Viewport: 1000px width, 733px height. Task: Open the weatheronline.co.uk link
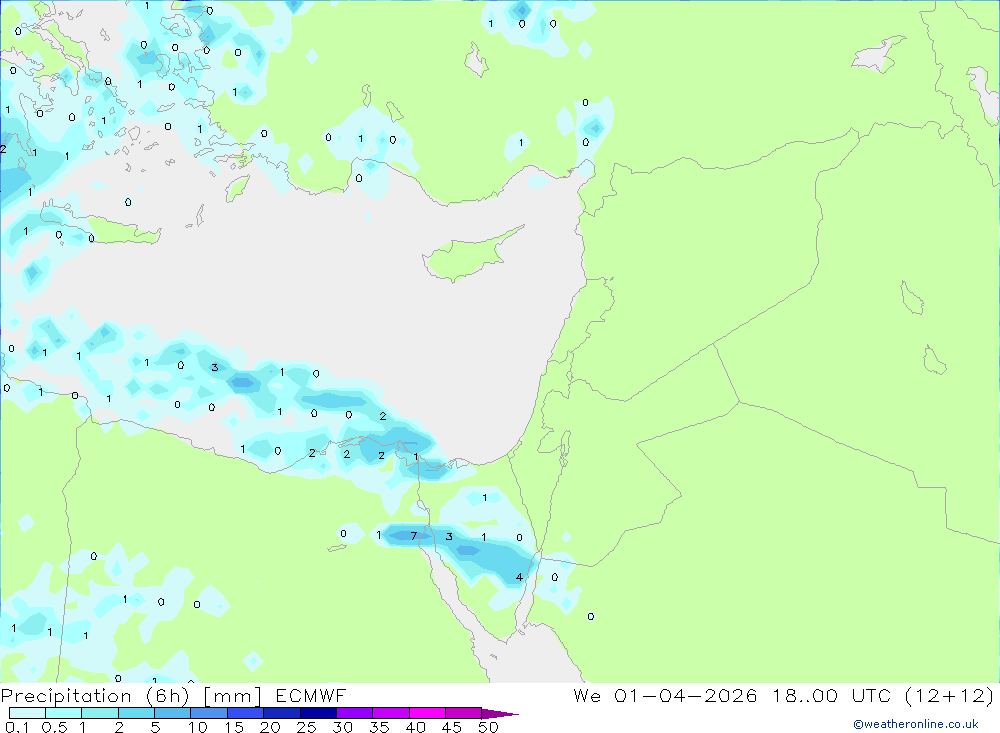915,724
